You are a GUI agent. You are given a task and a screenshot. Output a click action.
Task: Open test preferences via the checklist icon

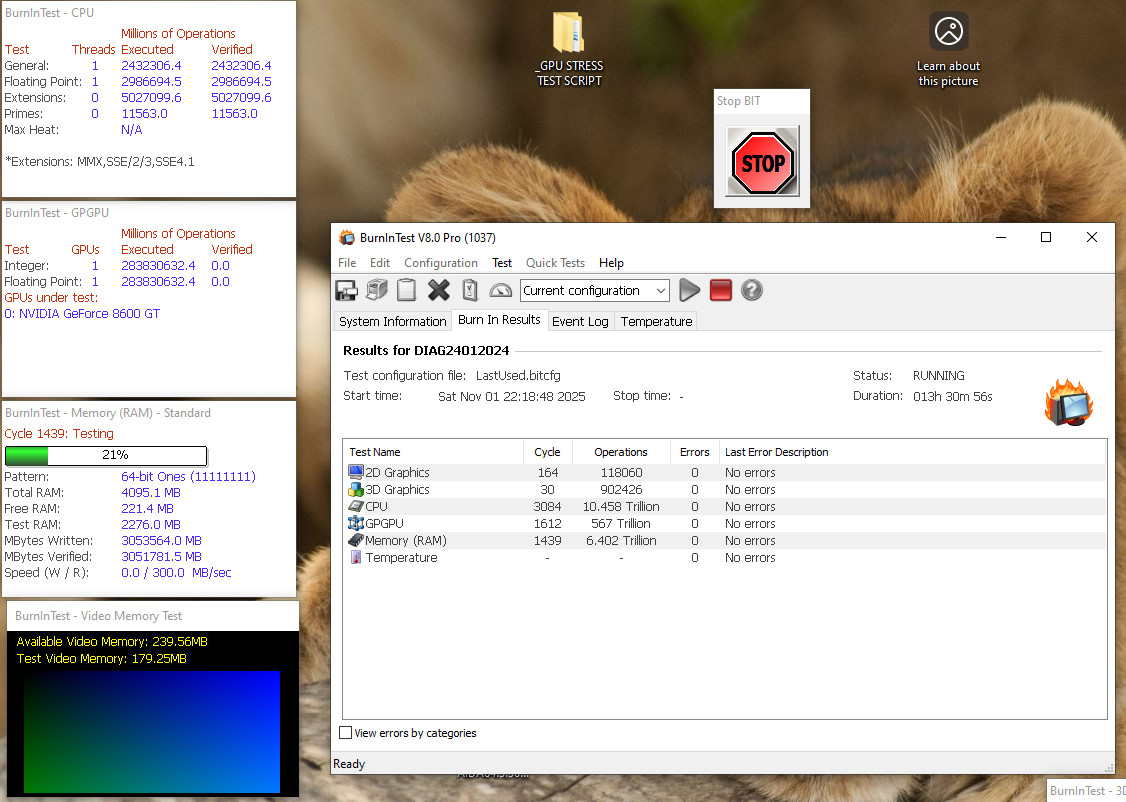click(468, 290)
